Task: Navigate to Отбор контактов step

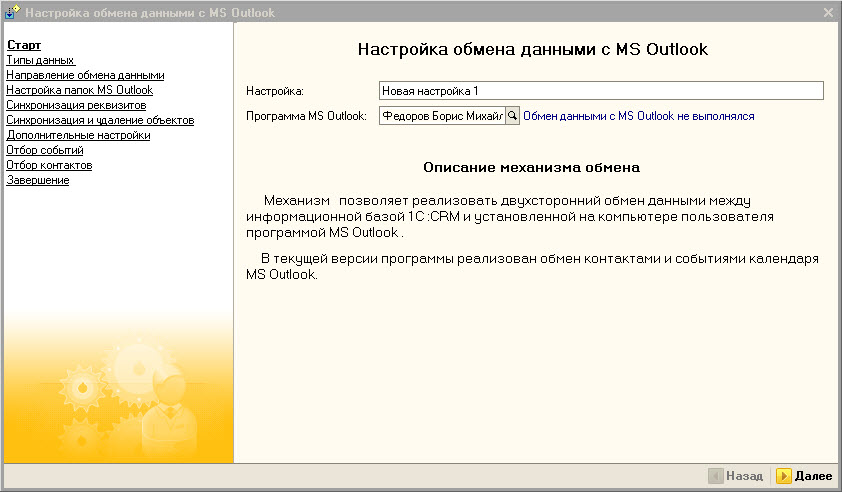Action: 49,165
